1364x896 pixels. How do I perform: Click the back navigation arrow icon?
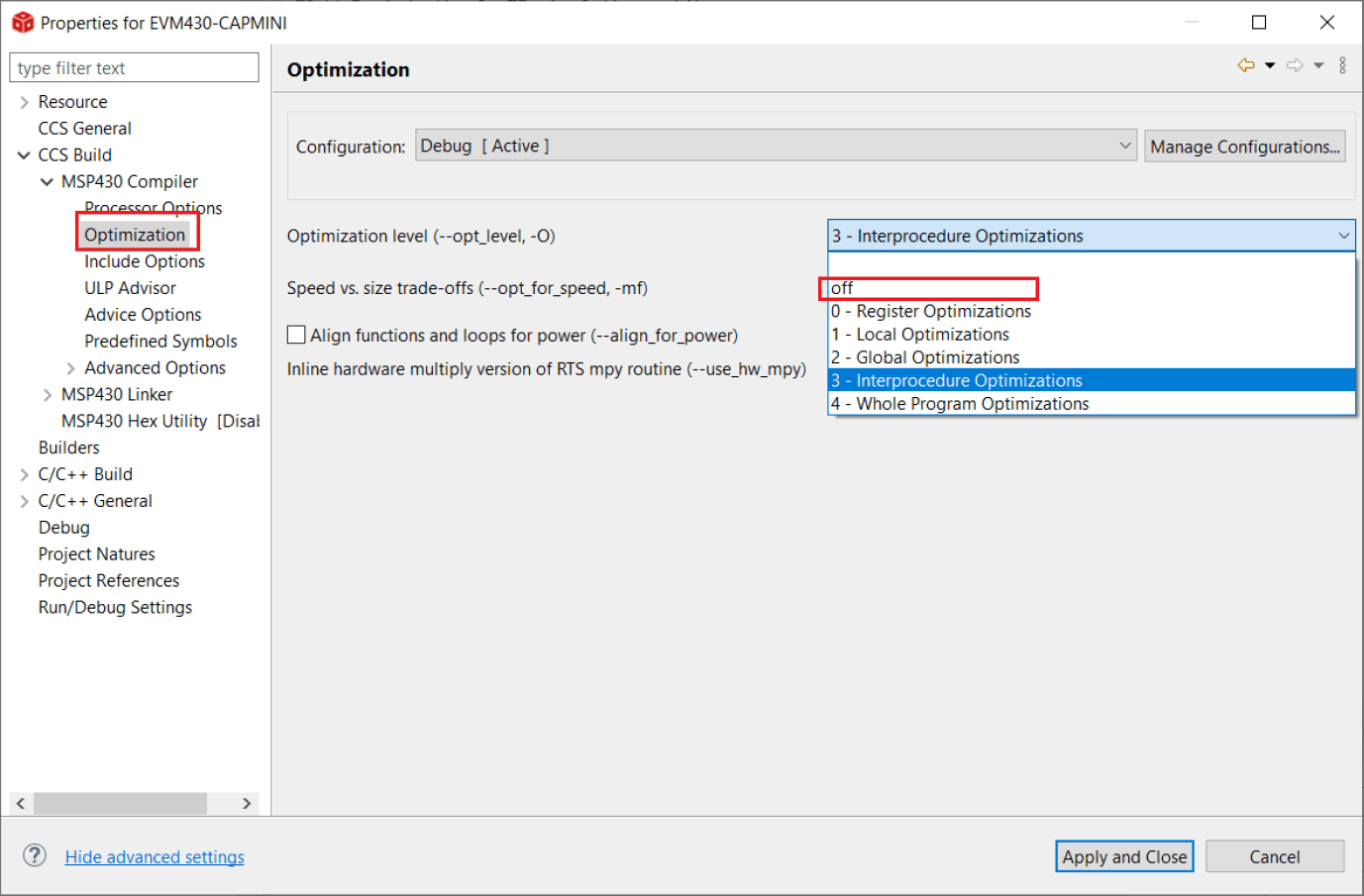(1245, 65)
